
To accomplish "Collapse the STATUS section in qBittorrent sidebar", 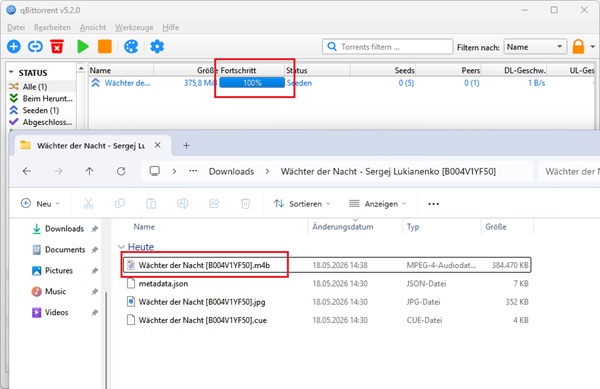I will click(x=11, y=72).
